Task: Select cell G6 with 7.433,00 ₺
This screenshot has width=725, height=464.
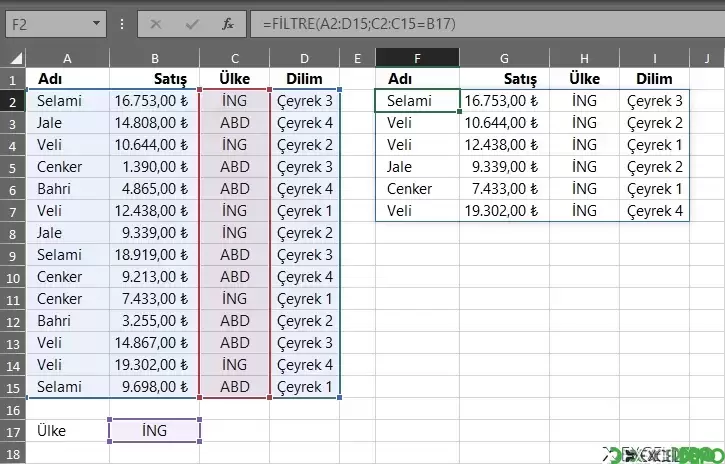Action: point(504,189)
